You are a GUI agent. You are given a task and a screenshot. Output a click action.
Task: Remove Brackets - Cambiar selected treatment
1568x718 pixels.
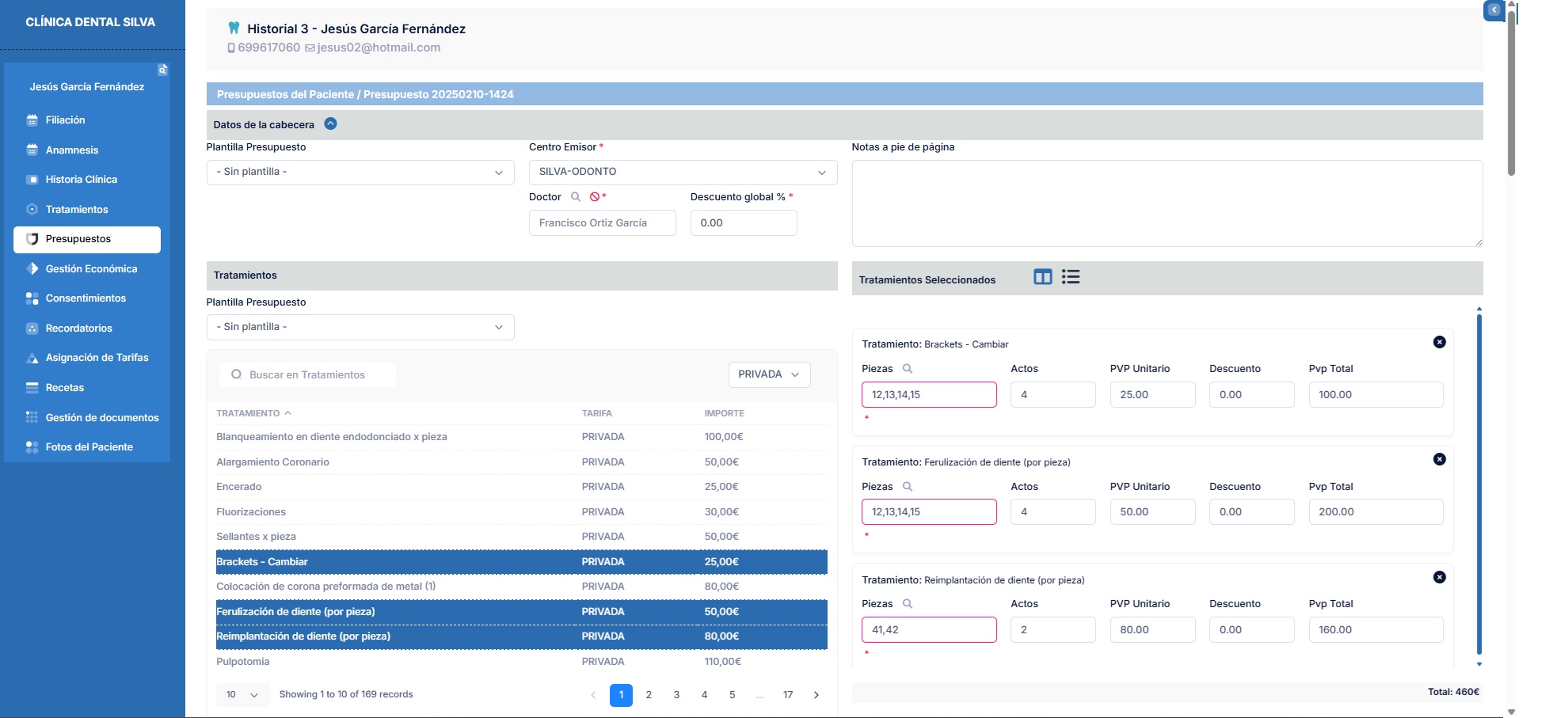[x=1440, y=342]
